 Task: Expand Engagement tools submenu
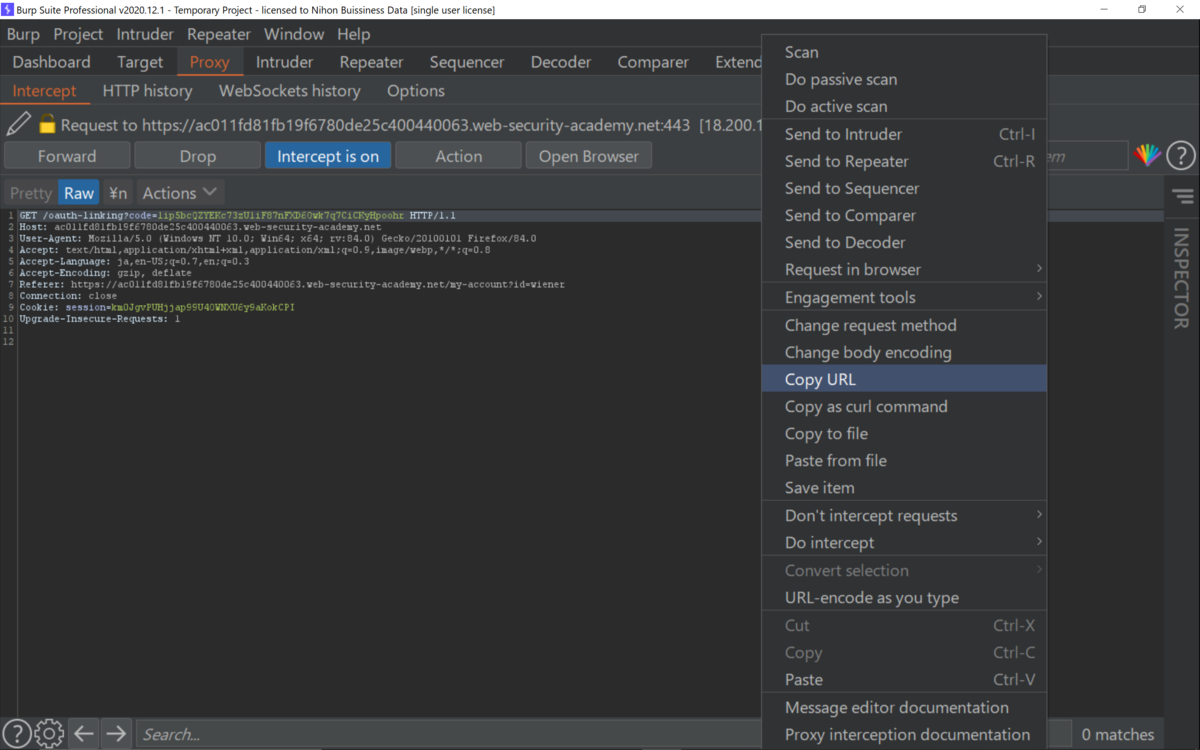pyautogui.click(x=904, y=297)
